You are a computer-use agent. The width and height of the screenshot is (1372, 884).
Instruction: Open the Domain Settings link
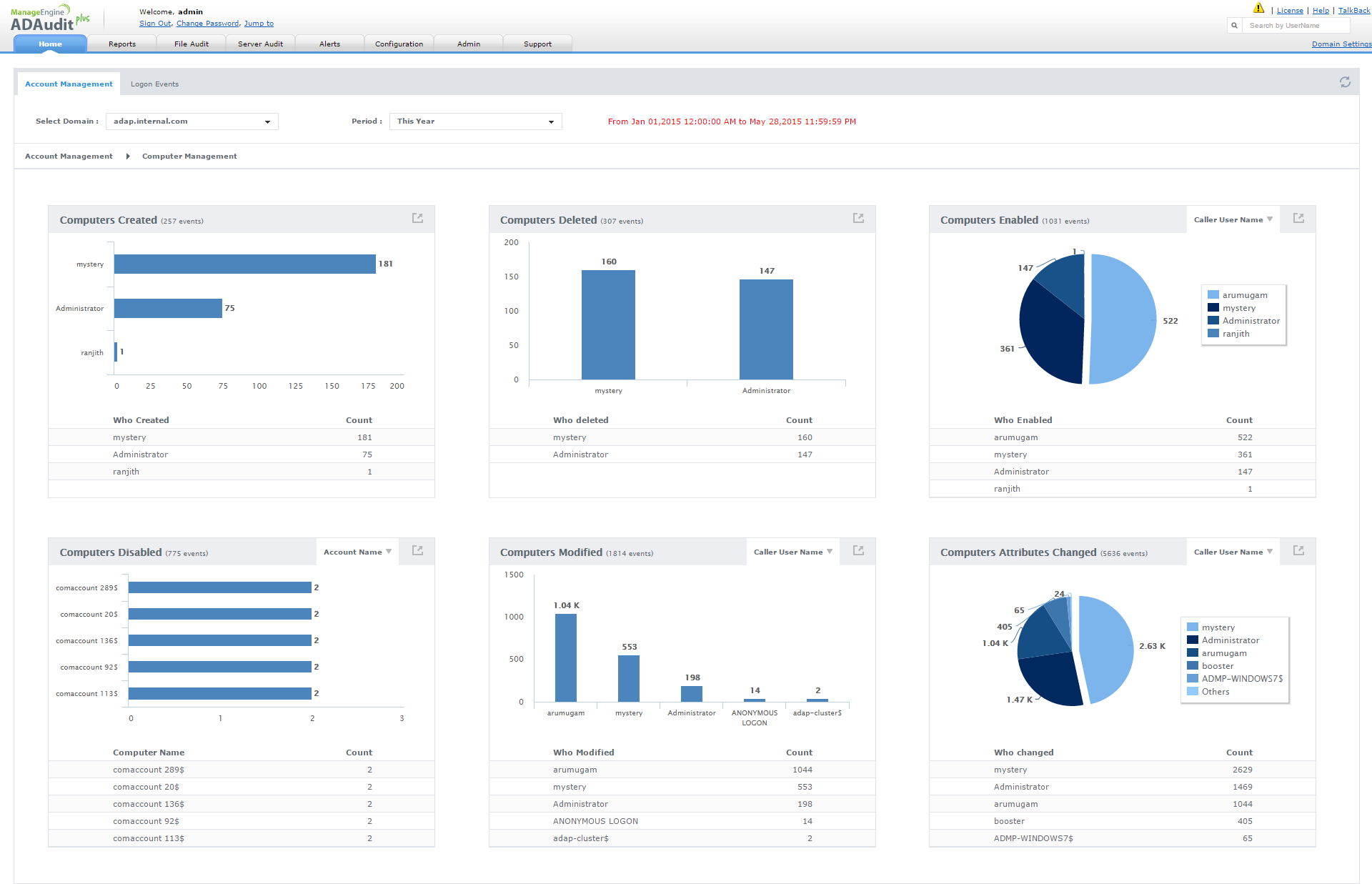coord(1341,44)
